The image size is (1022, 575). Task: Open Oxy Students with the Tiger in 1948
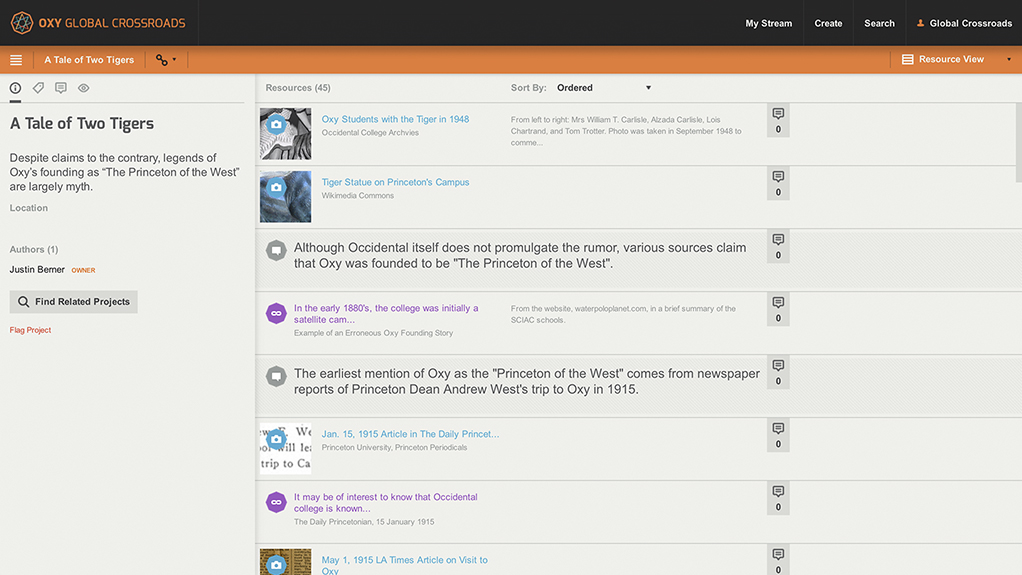(395, 119)
